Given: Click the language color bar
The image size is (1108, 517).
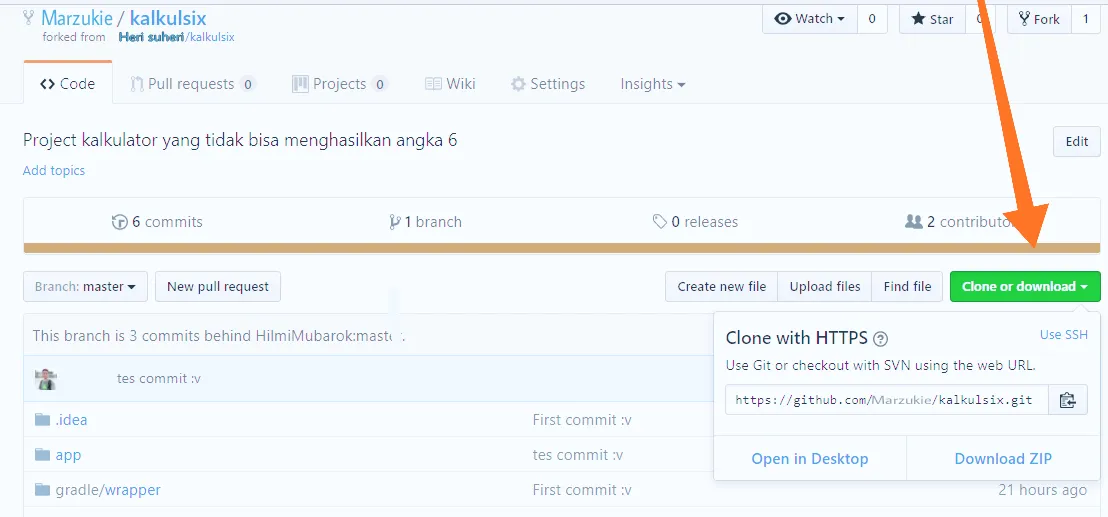Looking at the screenshot, I should point(562,248).
